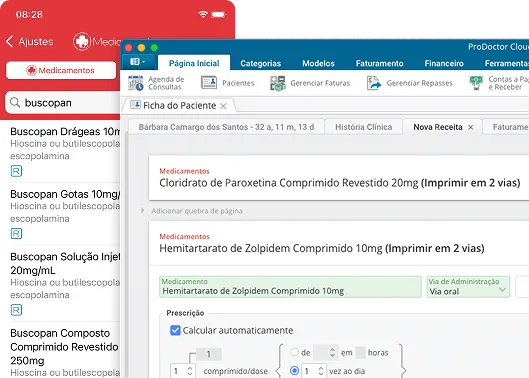Viewport: 529px width, 378px height.
Task: Tap prescription R icon under Buscopan Solução Injetável
Action: 16,310
